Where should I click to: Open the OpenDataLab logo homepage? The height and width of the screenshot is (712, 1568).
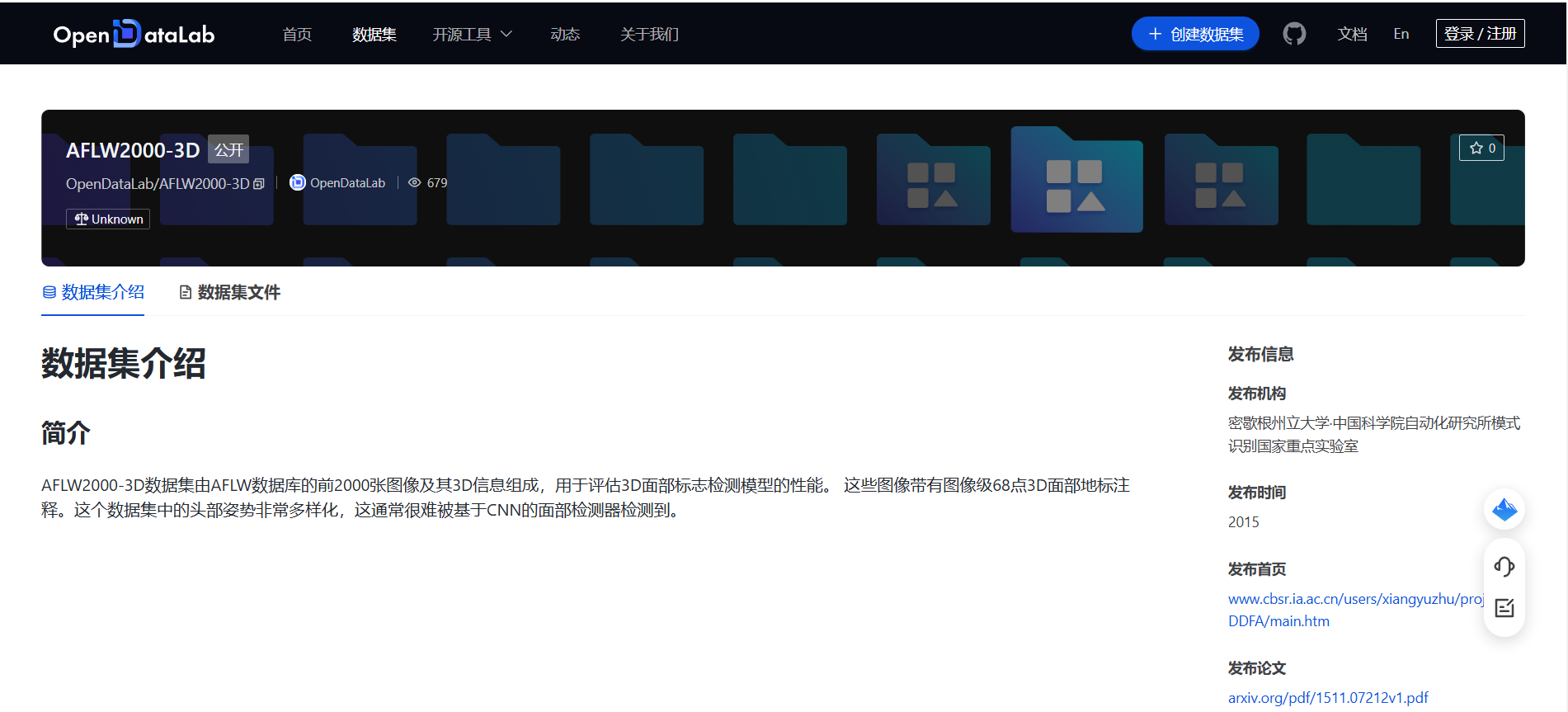[134, 34]
